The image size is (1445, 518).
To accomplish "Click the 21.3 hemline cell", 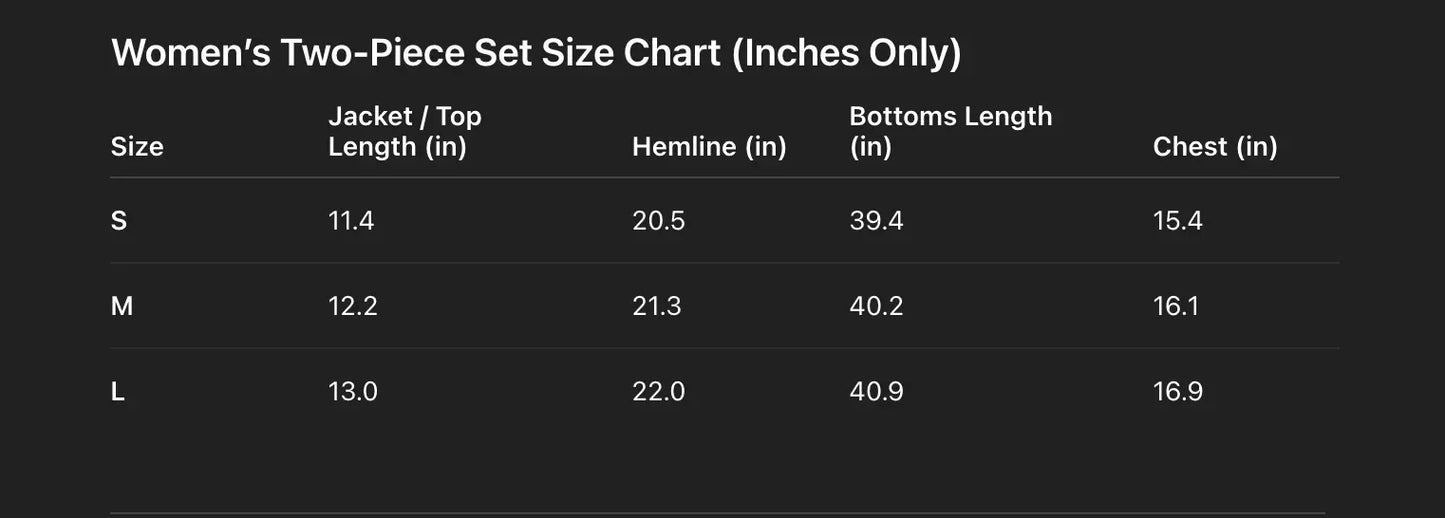I will tap(656, 306).
